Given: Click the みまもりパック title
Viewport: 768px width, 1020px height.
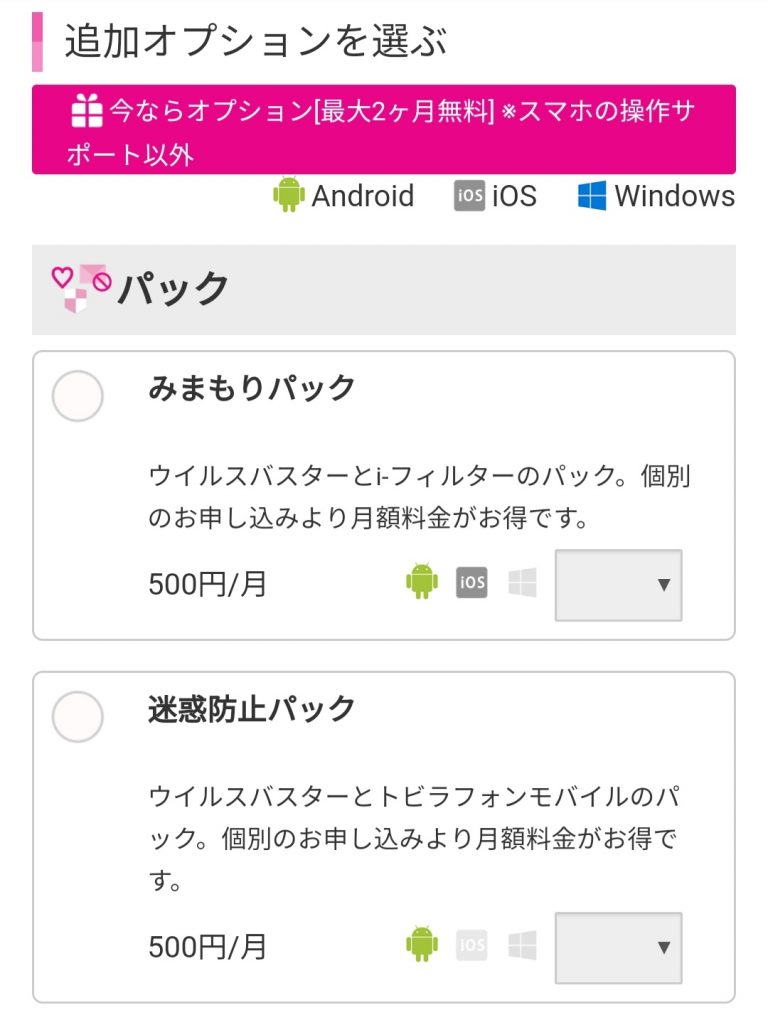Looking at the screenshot, I should pos(252,388).
